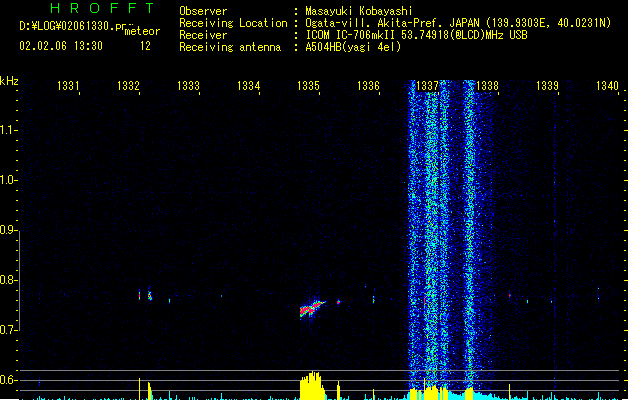
Task: Click time axis marker 1337
Action: pos(428,86)
